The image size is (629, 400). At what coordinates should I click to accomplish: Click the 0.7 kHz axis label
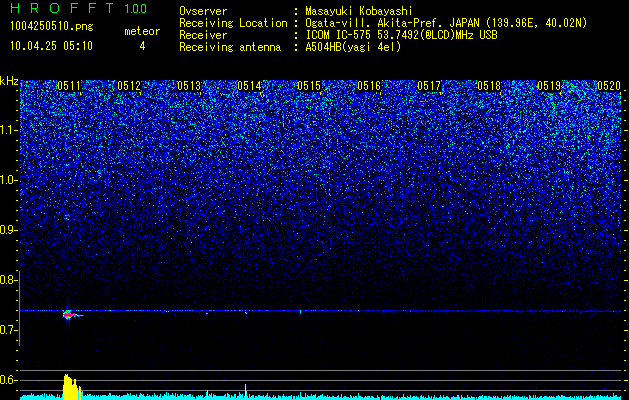click(x=7, y=330)
